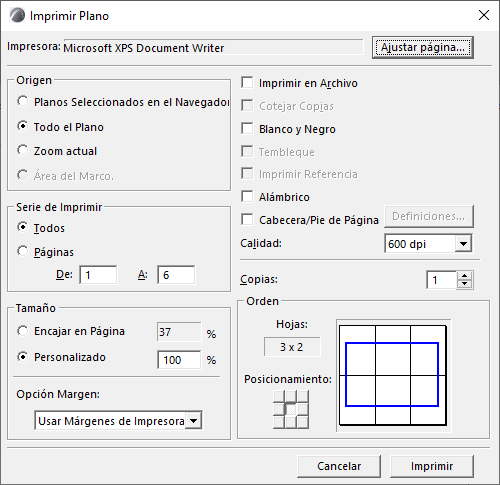Select the Páginas radio button
Viewport: 500px width, 485px height.
22,251
